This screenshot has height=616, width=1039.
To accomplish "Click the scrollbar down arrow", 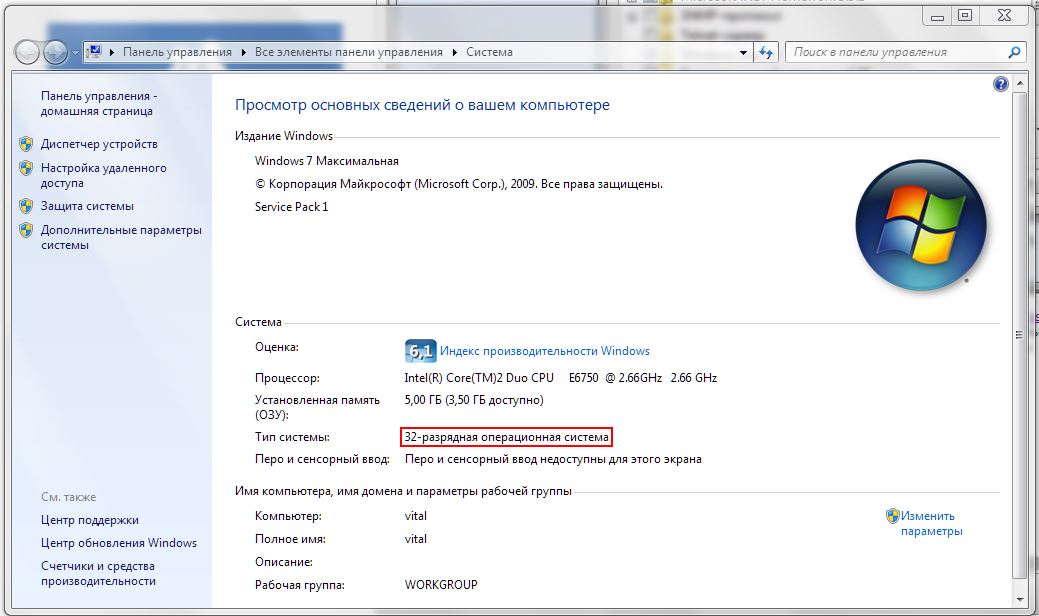I will [x=1019, y=599].
